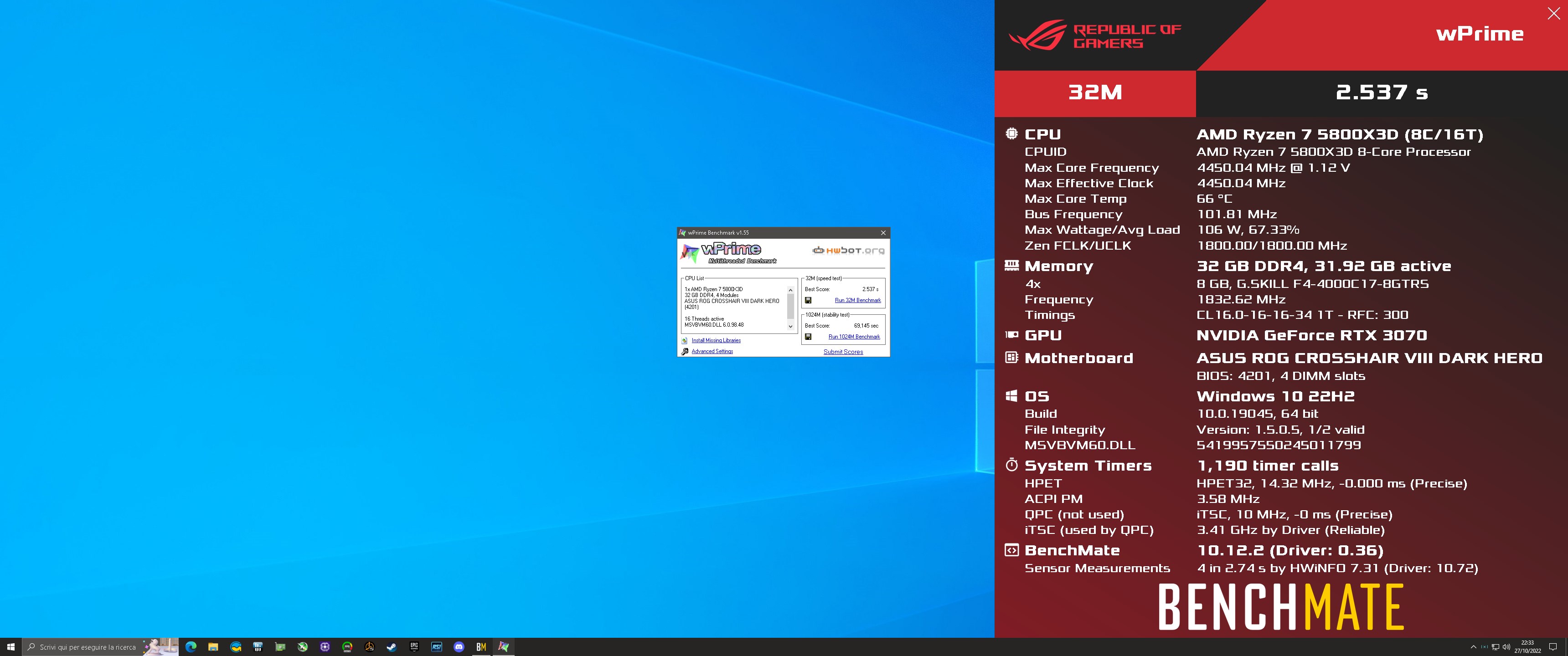Open network status tray icon
This screenshot has width=1568, height=656.
1495,647
